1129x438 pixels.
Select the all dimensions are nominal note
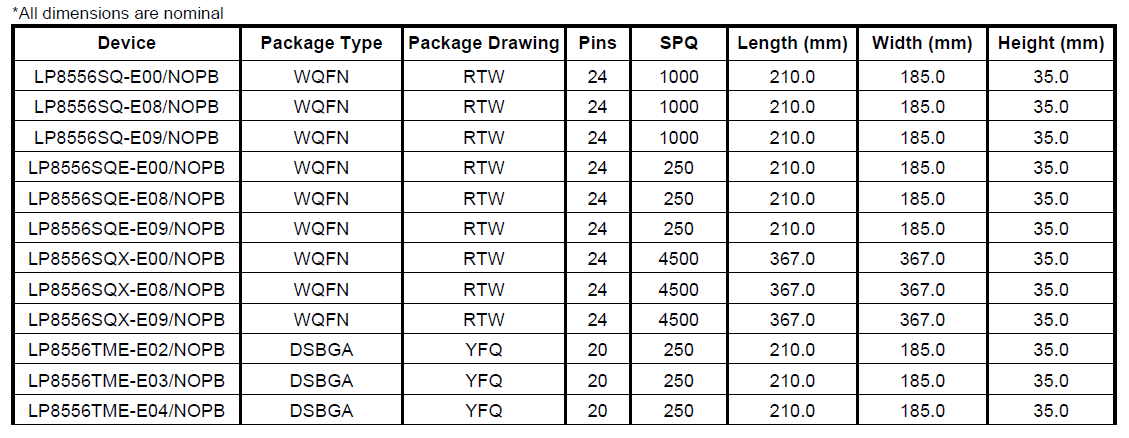[117, 13]
